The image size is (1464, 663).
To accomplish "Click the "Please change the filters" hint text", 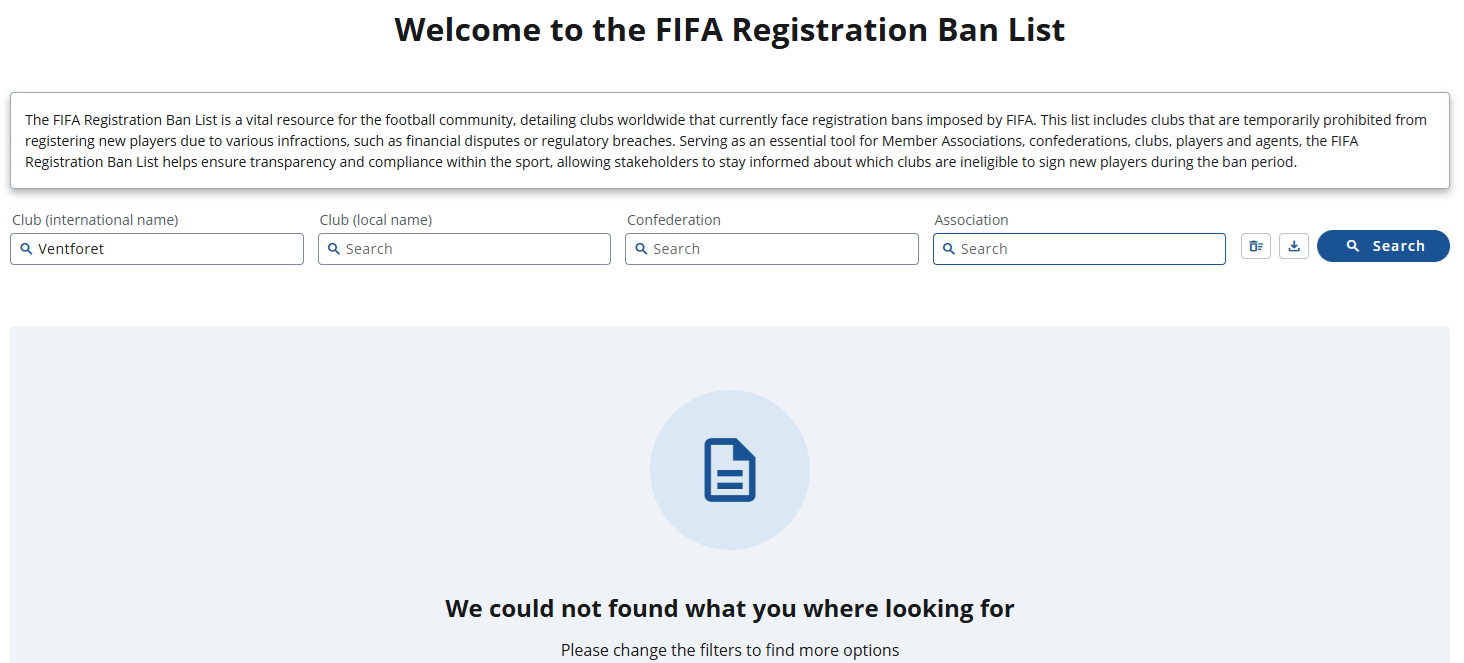I will (730, 650).
